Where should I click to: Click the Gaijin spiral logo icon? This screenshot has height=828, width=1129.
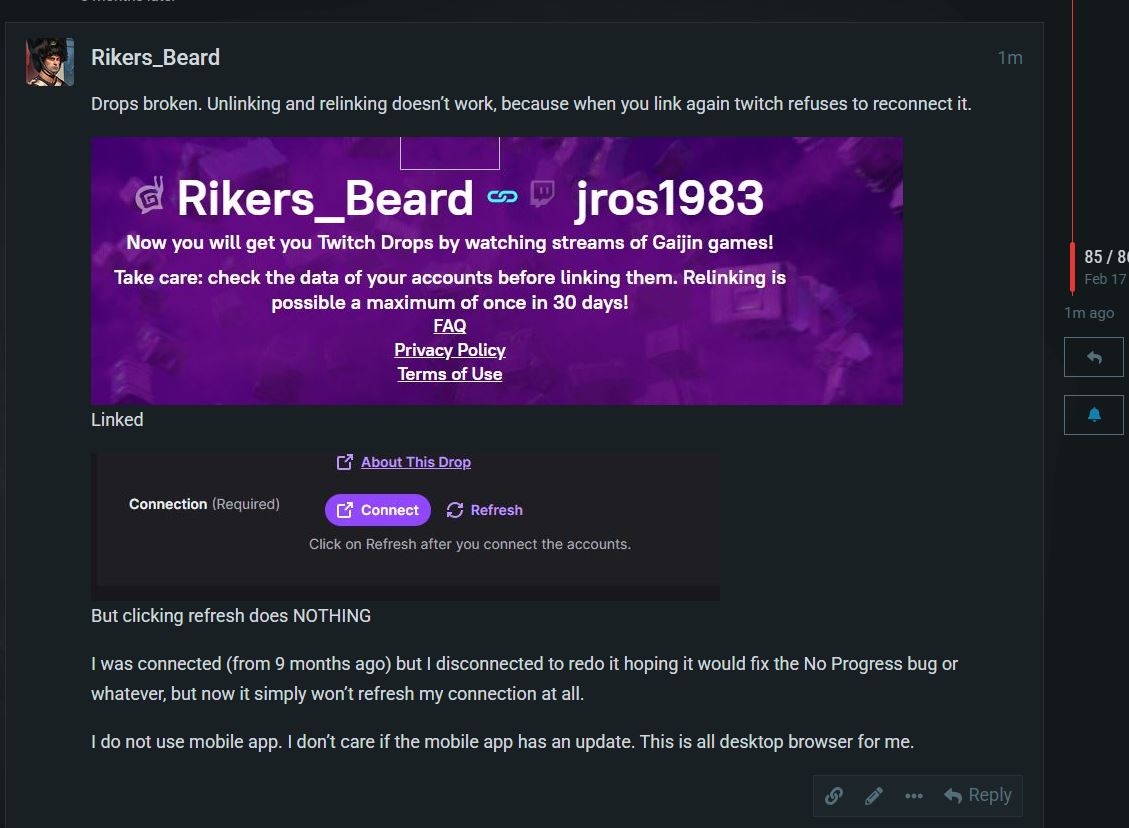click(x=150, y=195)
